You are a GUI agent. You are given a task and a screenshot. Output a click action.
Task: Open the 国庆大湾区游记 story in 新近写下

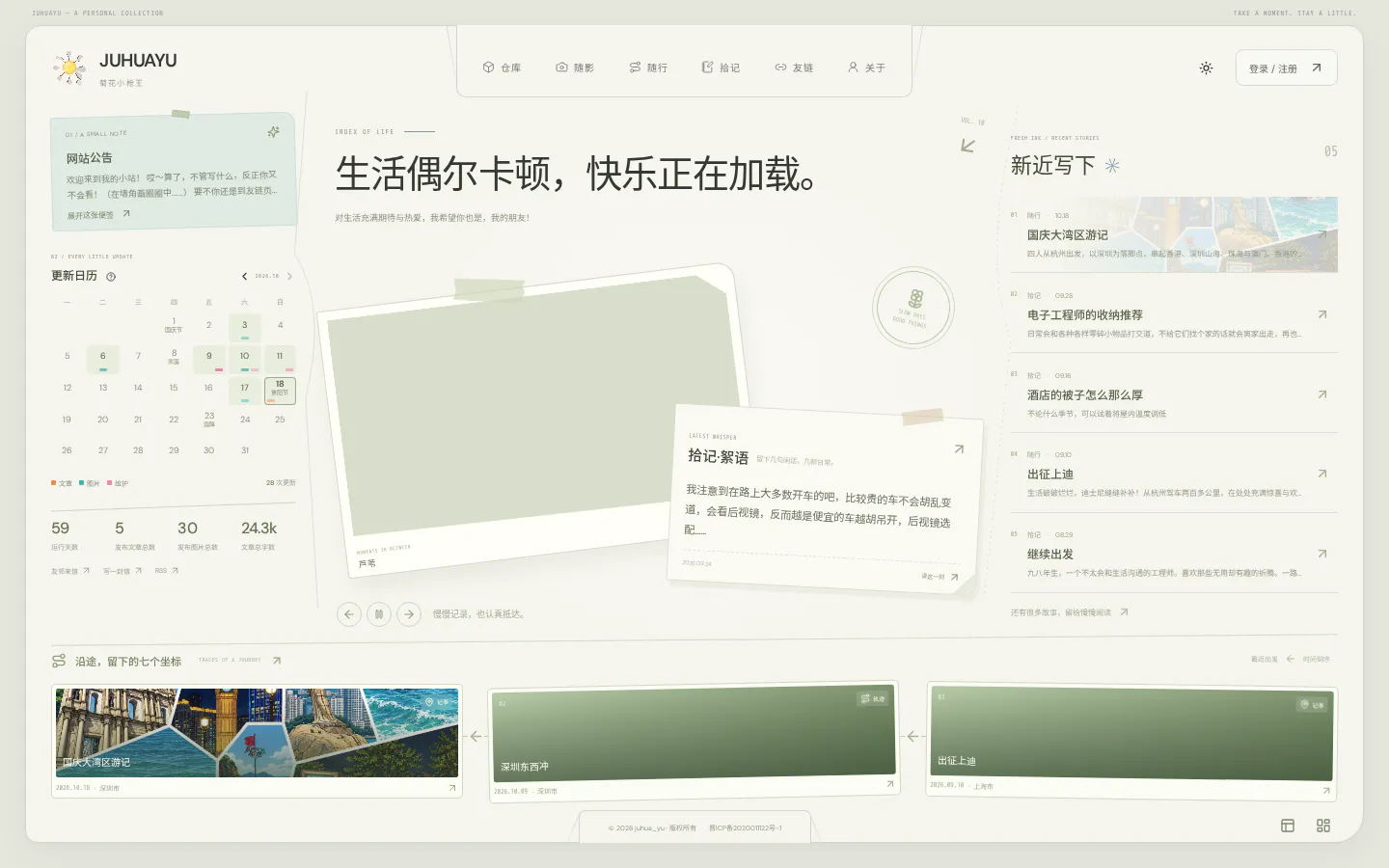(1174, 234)
